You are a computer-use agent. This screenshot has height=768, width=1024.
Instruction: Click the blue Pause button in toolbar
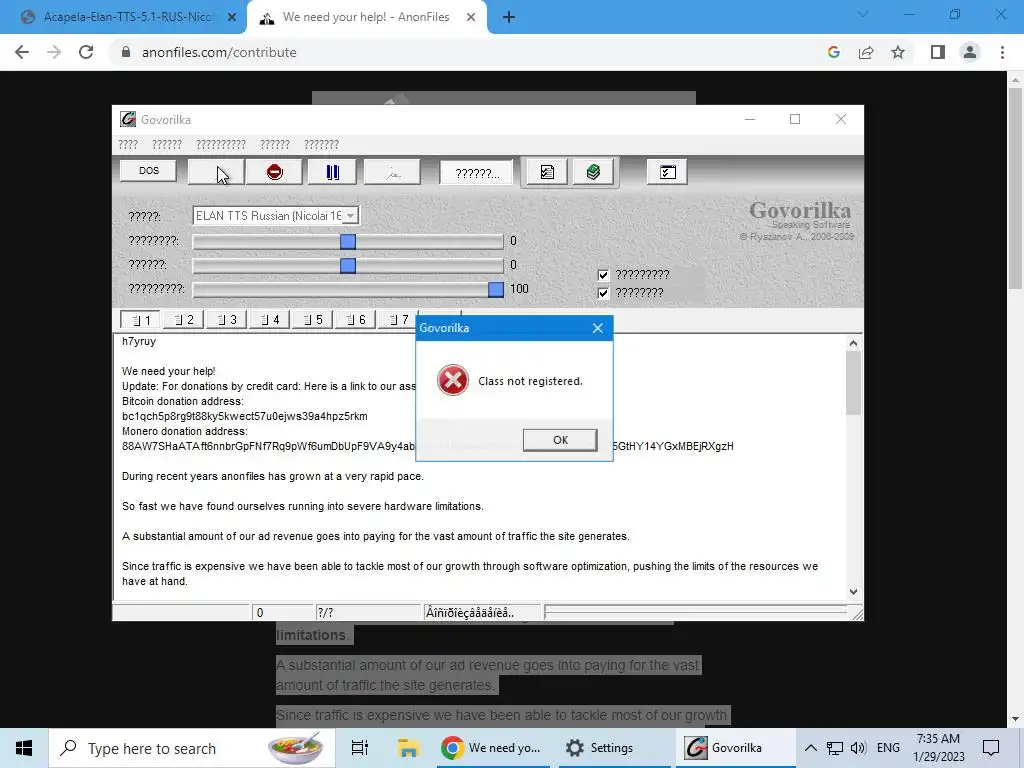click(x=332, y=172)
